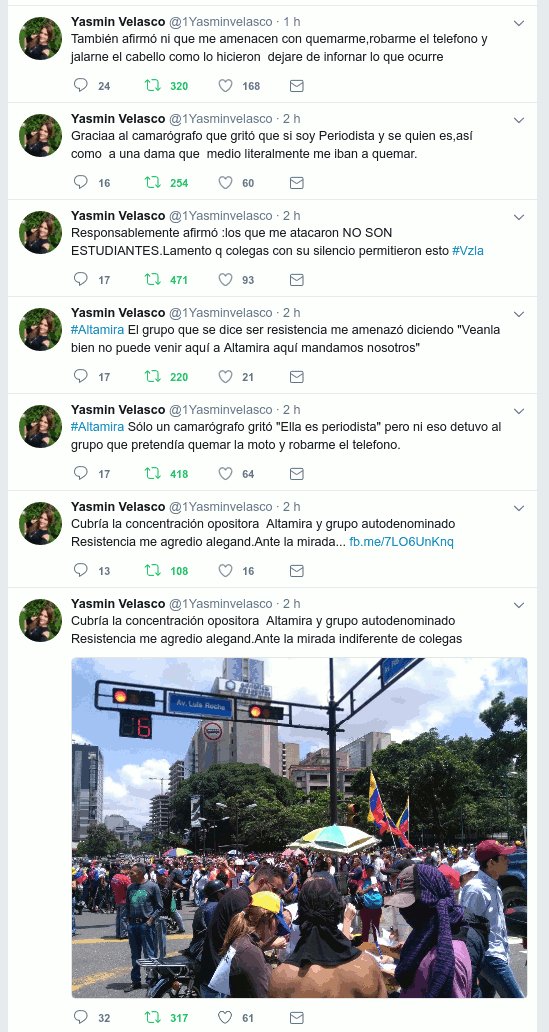This screenshot has height=1032, width=549.
Task: Open the options chevron on the top tweet
Action: pyautogui.click(x=519, y=23)
